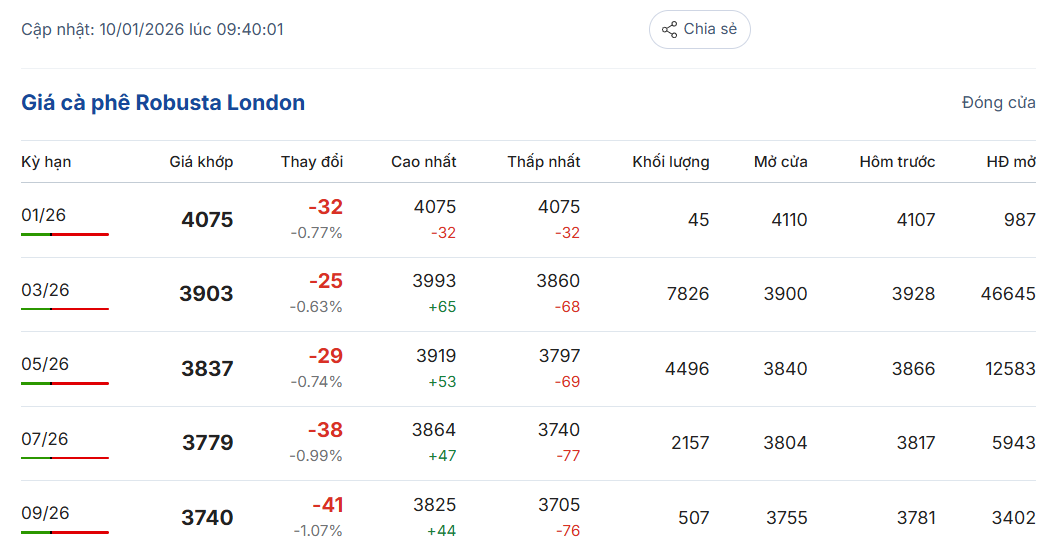Click the share icon beside Chia sẻ
This screenshot has width=1062, height=551.
pos(670,29)
